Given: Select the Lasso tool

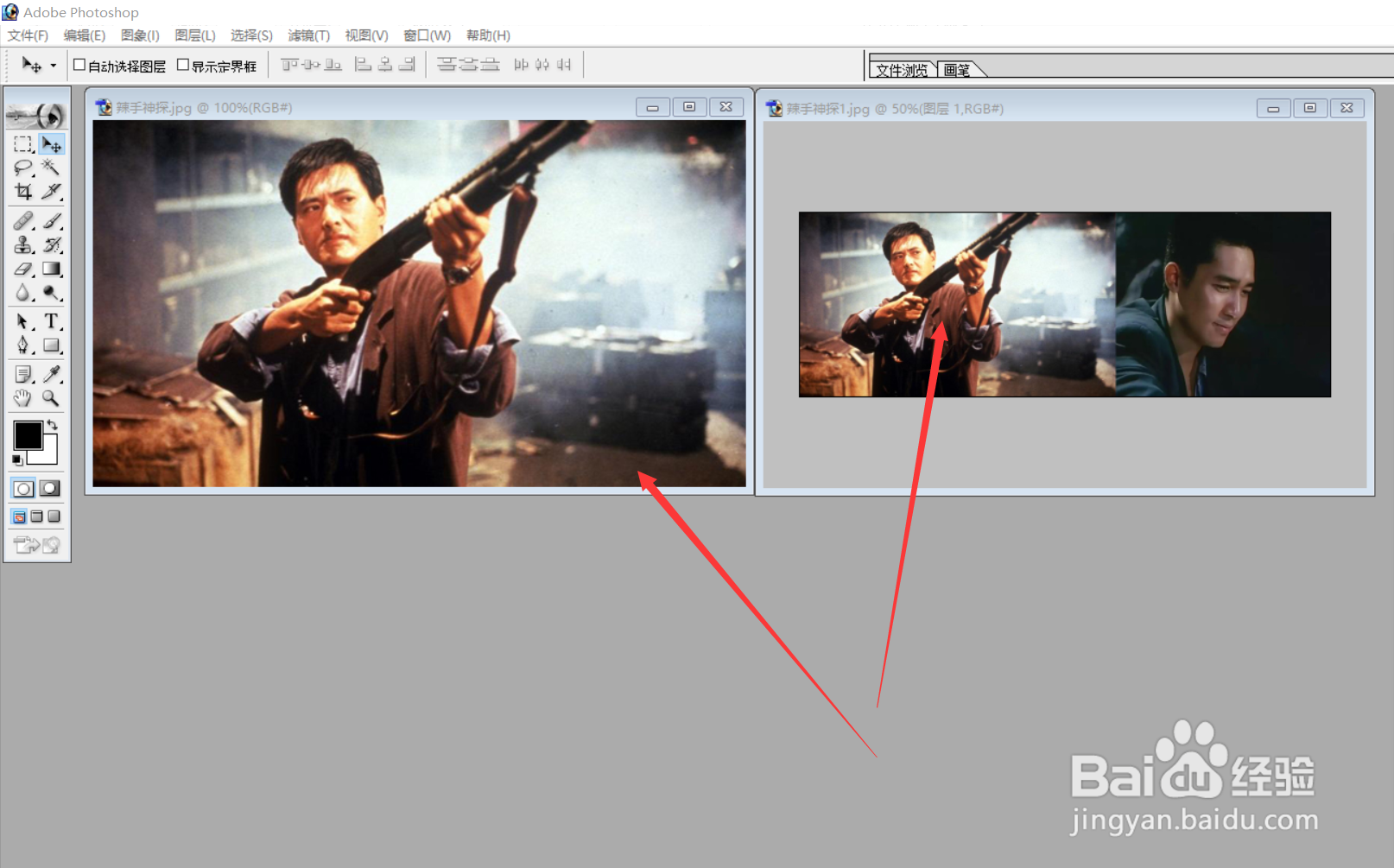Looking at the screenshot, I should tap(23, 168).
